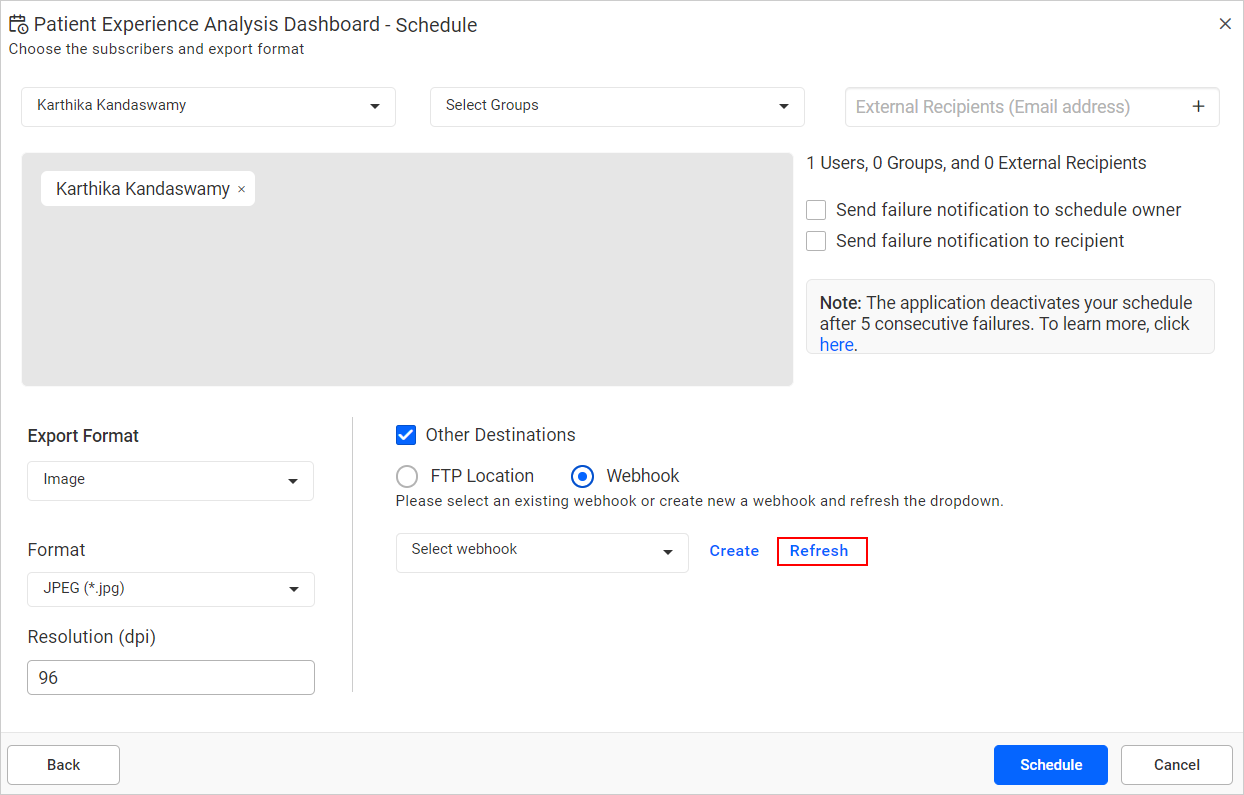Open the 'here' learn more link

pyautogui.click(x=836, y=345)
